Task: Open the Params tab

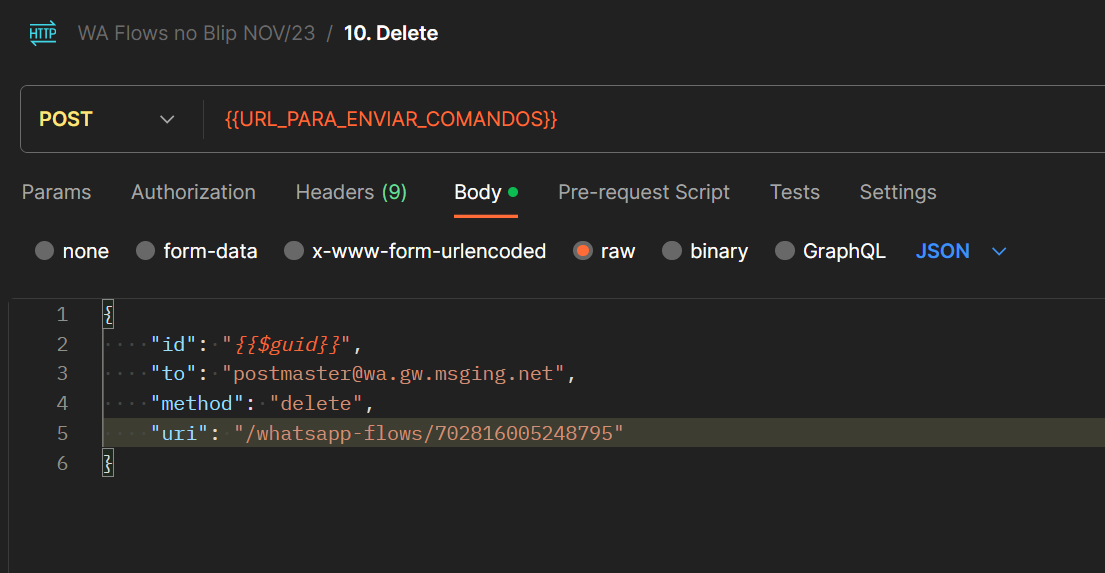Action: tap(56, 192)
